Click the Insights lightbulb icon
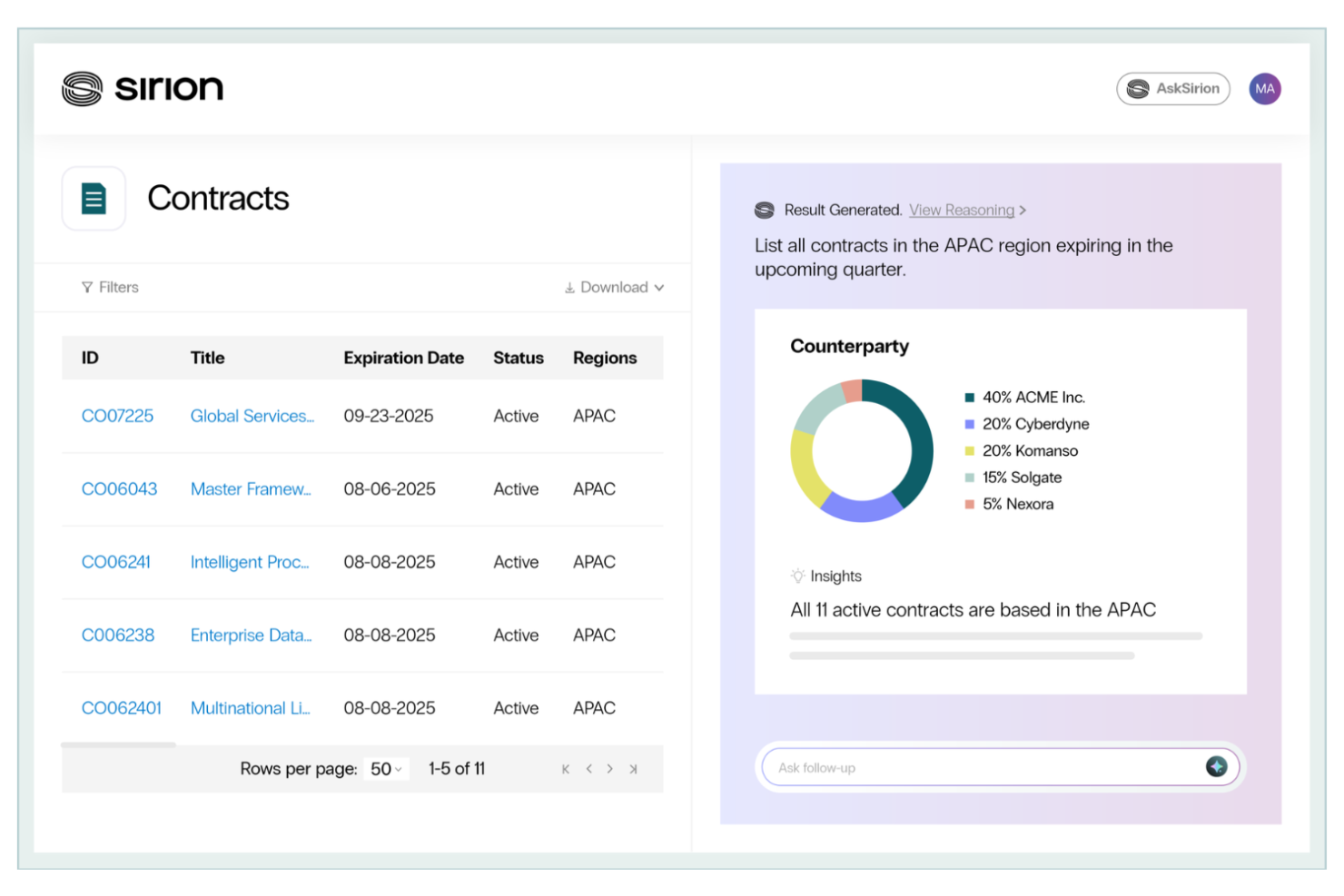Image resolution: width=1344 pixels, height=896 pixels. click(x=797, y=575)
